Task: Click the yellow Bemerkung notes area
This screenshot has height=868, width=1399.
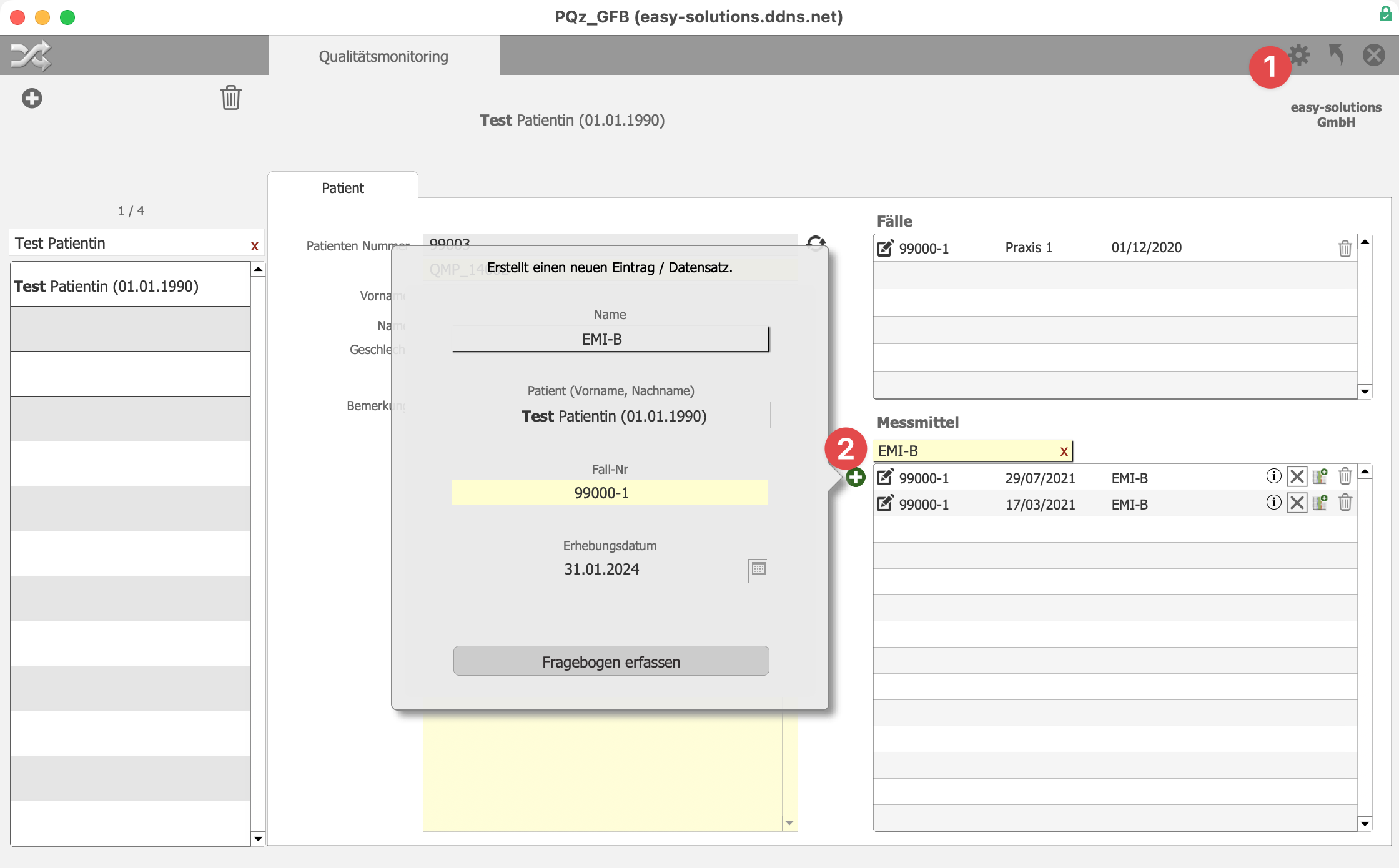Action: pos(603,771)
